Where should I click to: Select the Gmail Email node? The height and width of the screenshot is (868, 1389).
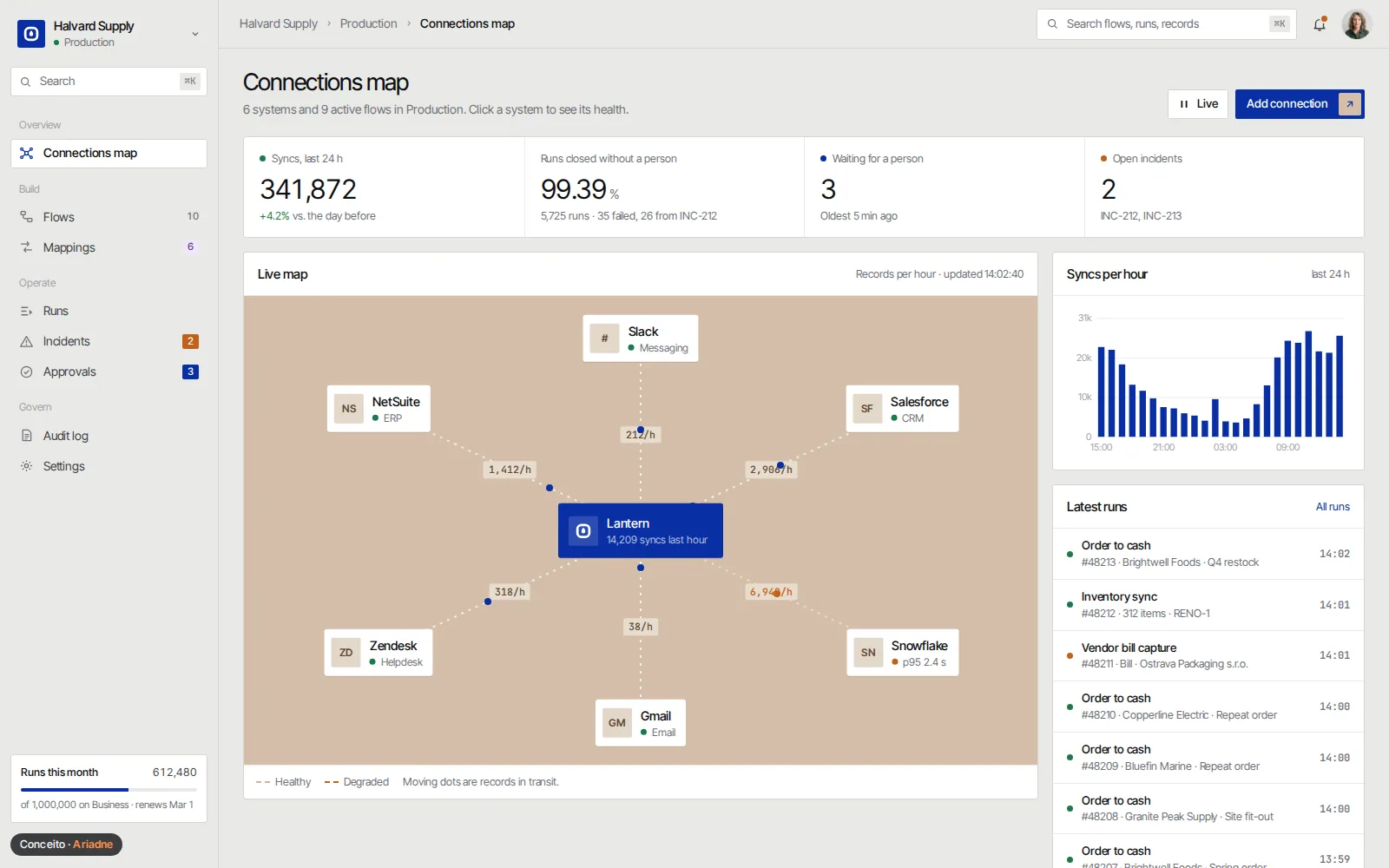[641, 723]
